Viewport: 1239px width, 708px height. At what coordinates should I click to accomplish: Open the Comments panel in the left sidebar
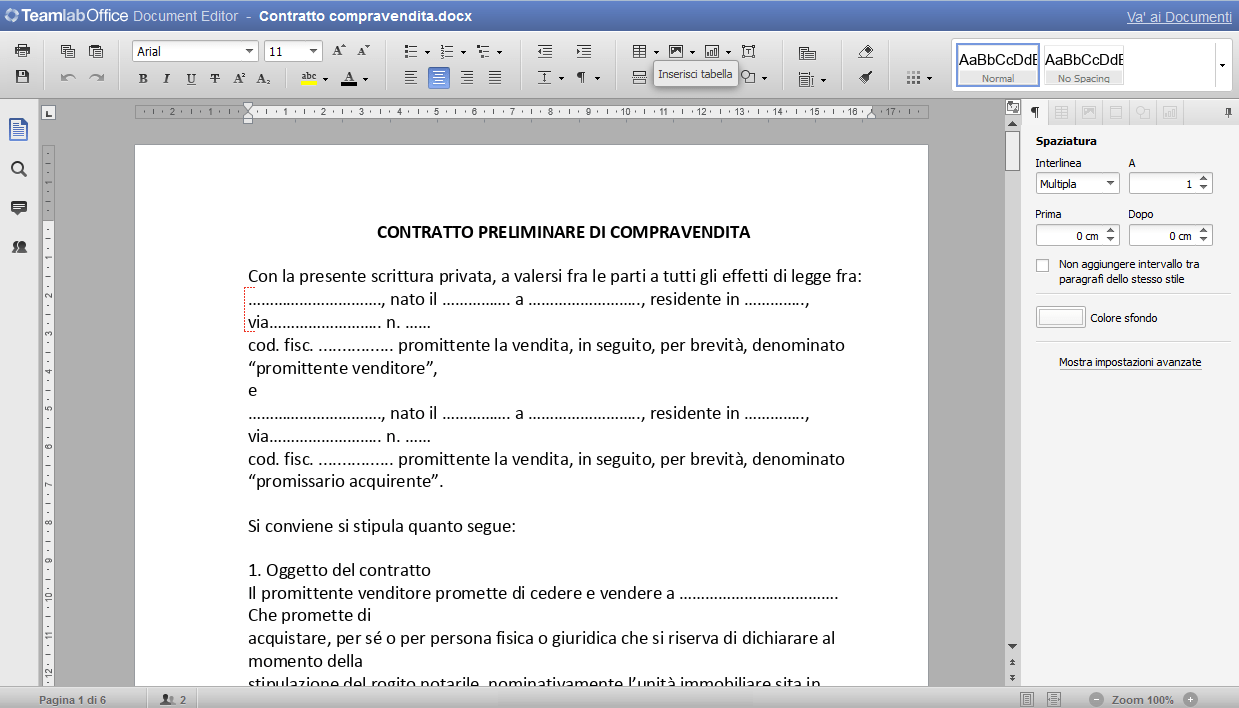click(19, 208)
